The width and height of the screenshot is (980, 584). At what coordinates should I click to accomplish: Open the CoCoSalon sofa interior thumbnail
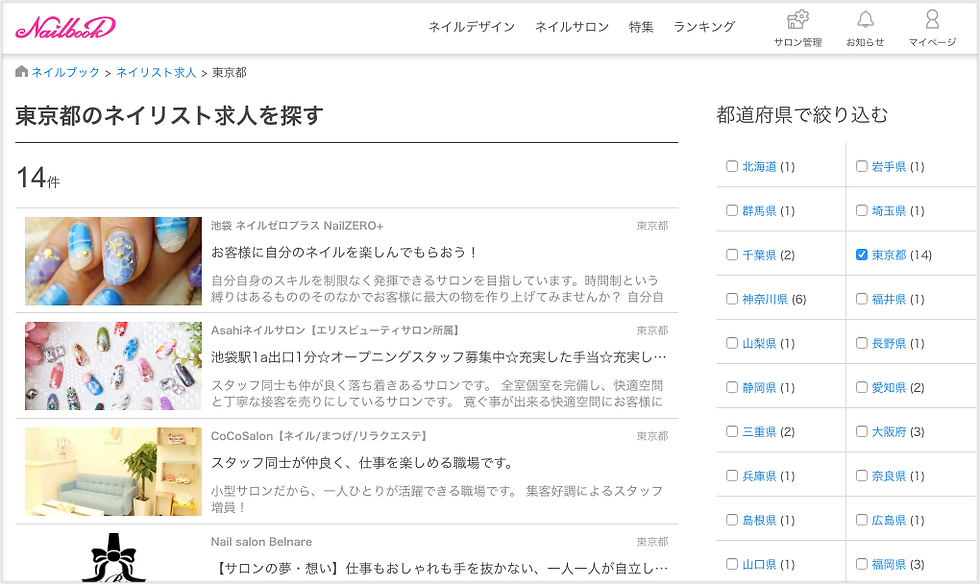(x=113, y=471)
